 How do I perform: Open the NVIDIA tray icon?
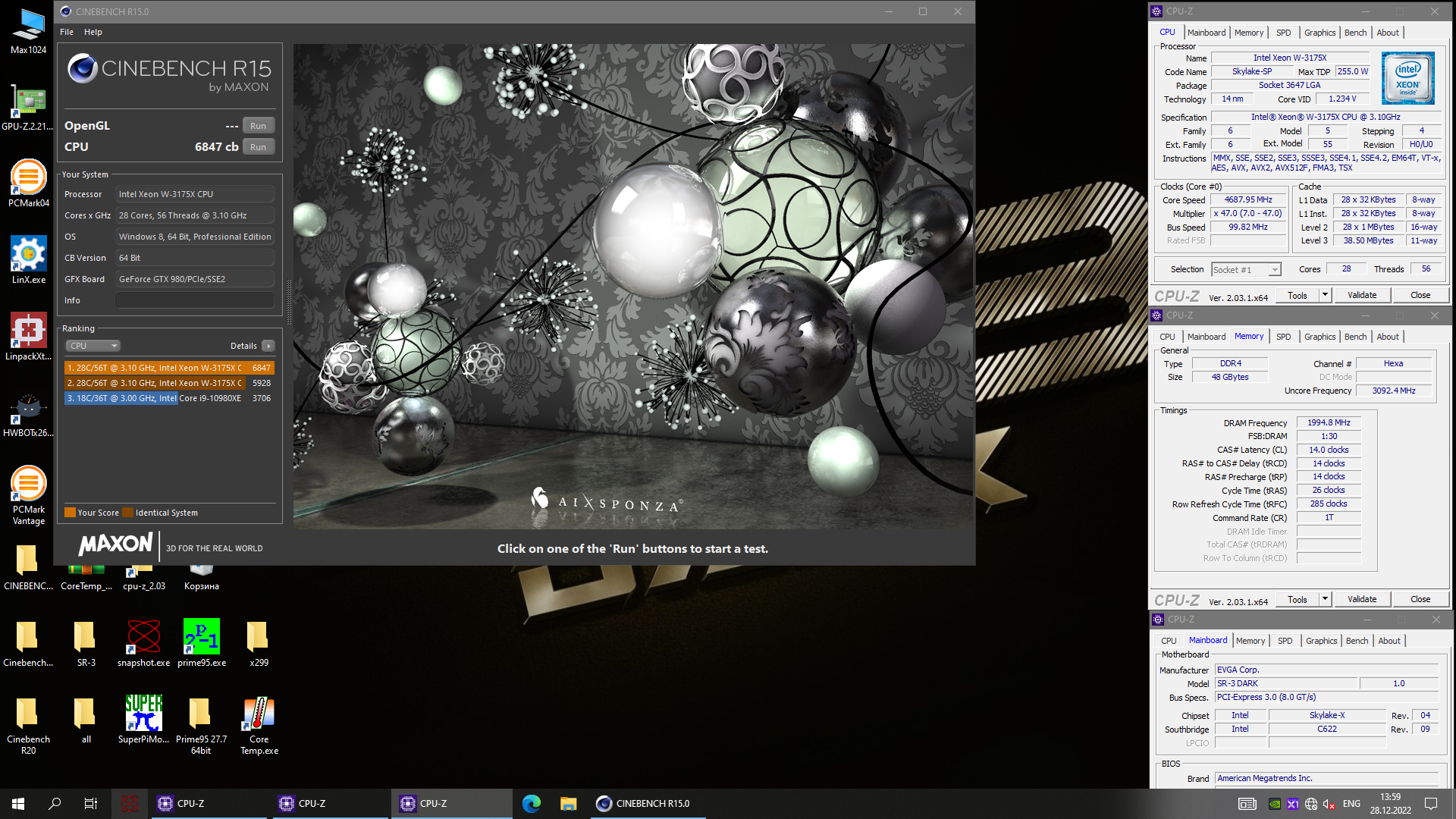tap(1275, 804)
